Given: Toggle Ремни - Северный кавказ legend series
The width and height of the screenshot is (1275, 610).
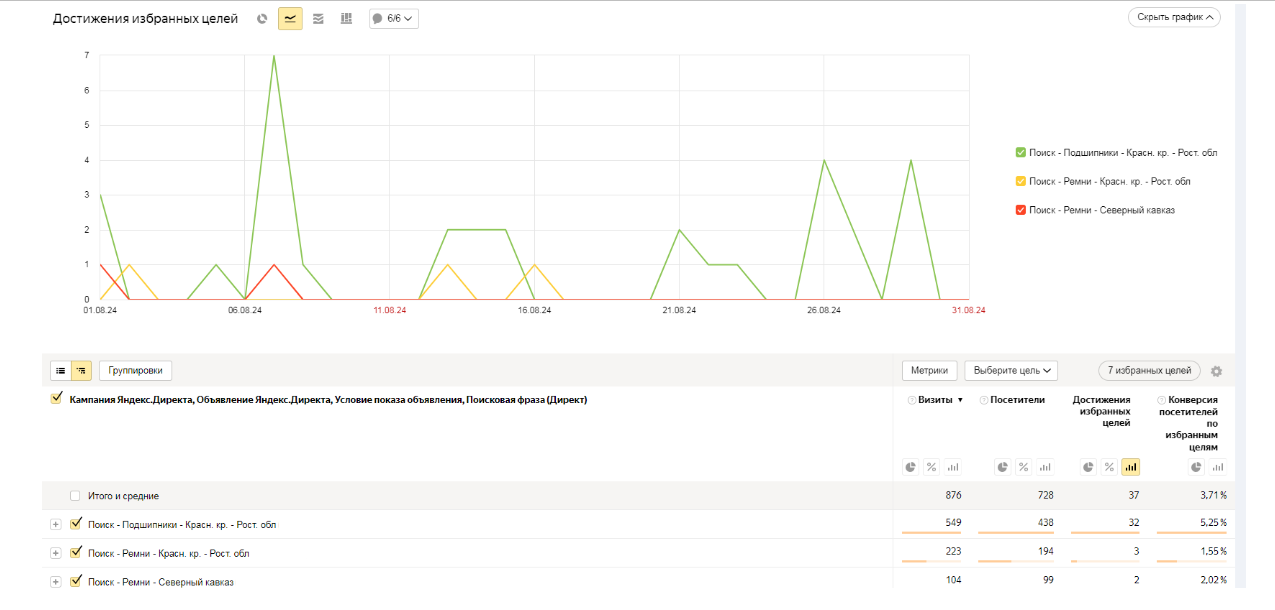Looking at the screenshot, I should point(1021,210).
